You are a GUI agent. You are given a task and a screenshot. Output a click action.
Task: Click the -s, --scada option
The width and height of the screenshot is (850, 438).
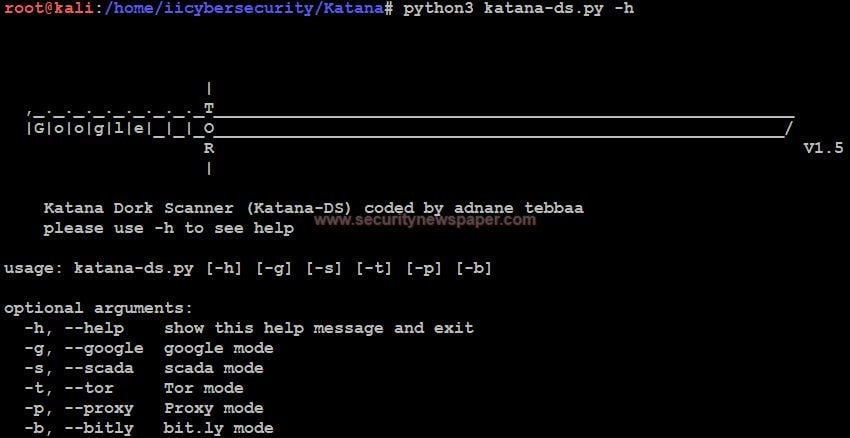pyautogui.click(x=79, y=369)
